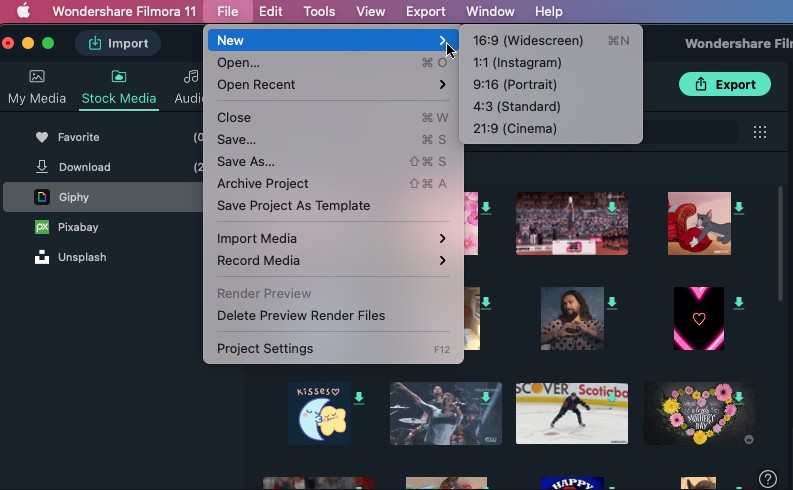Screen dimensions: 793x490
Task: Switch to the Audio tab
Action: coord(189,87)
